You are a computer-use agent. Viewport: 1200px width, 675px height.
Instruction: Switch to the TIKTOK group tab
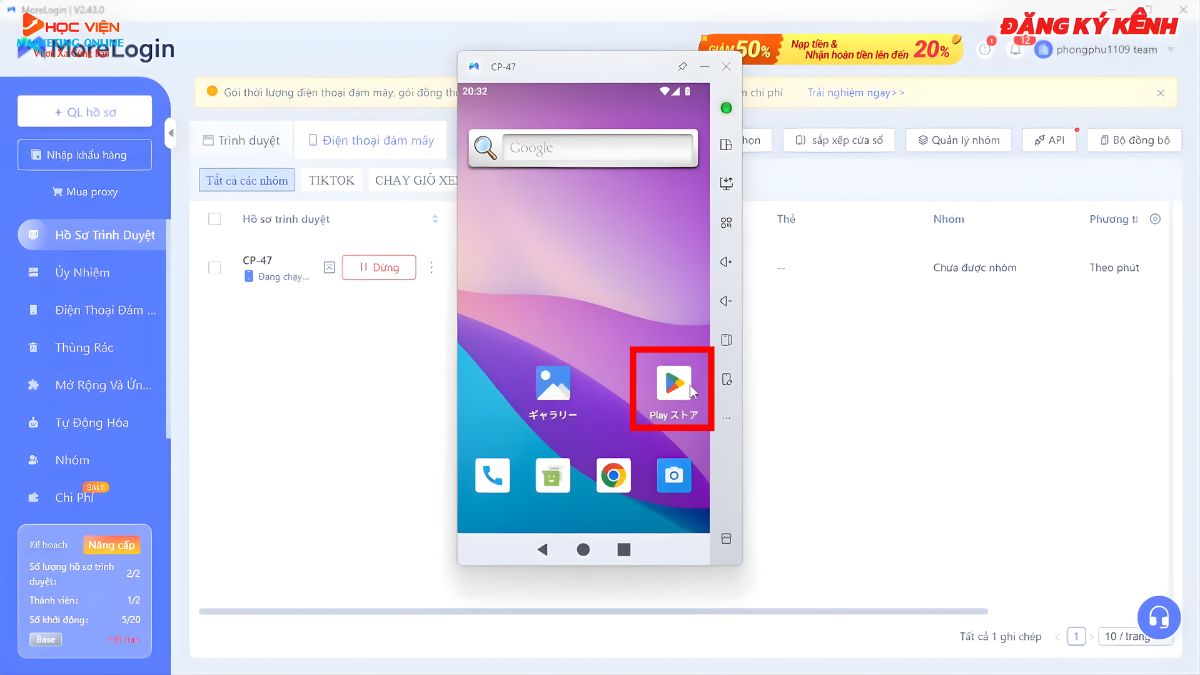[x=331, y=180]
